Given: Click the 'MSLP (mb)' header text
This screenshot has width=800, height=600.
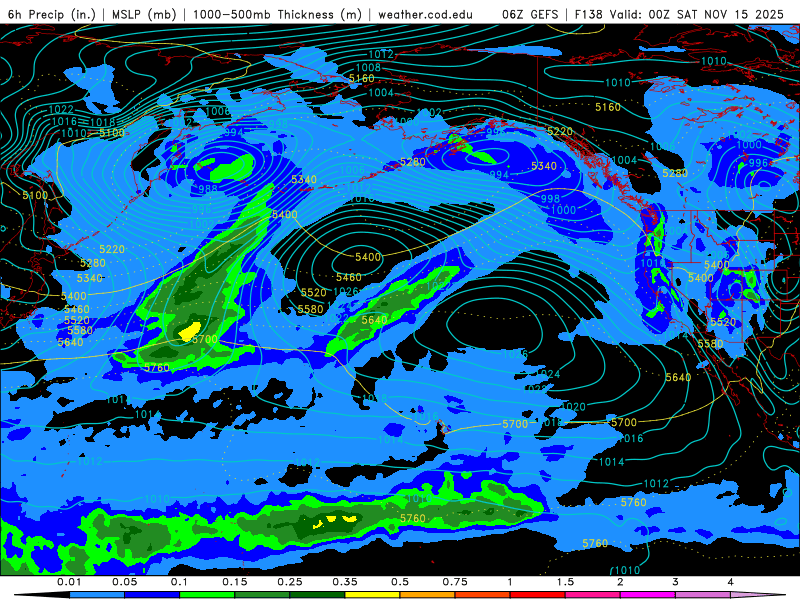Looking at the screenshot, I should 144,14.
